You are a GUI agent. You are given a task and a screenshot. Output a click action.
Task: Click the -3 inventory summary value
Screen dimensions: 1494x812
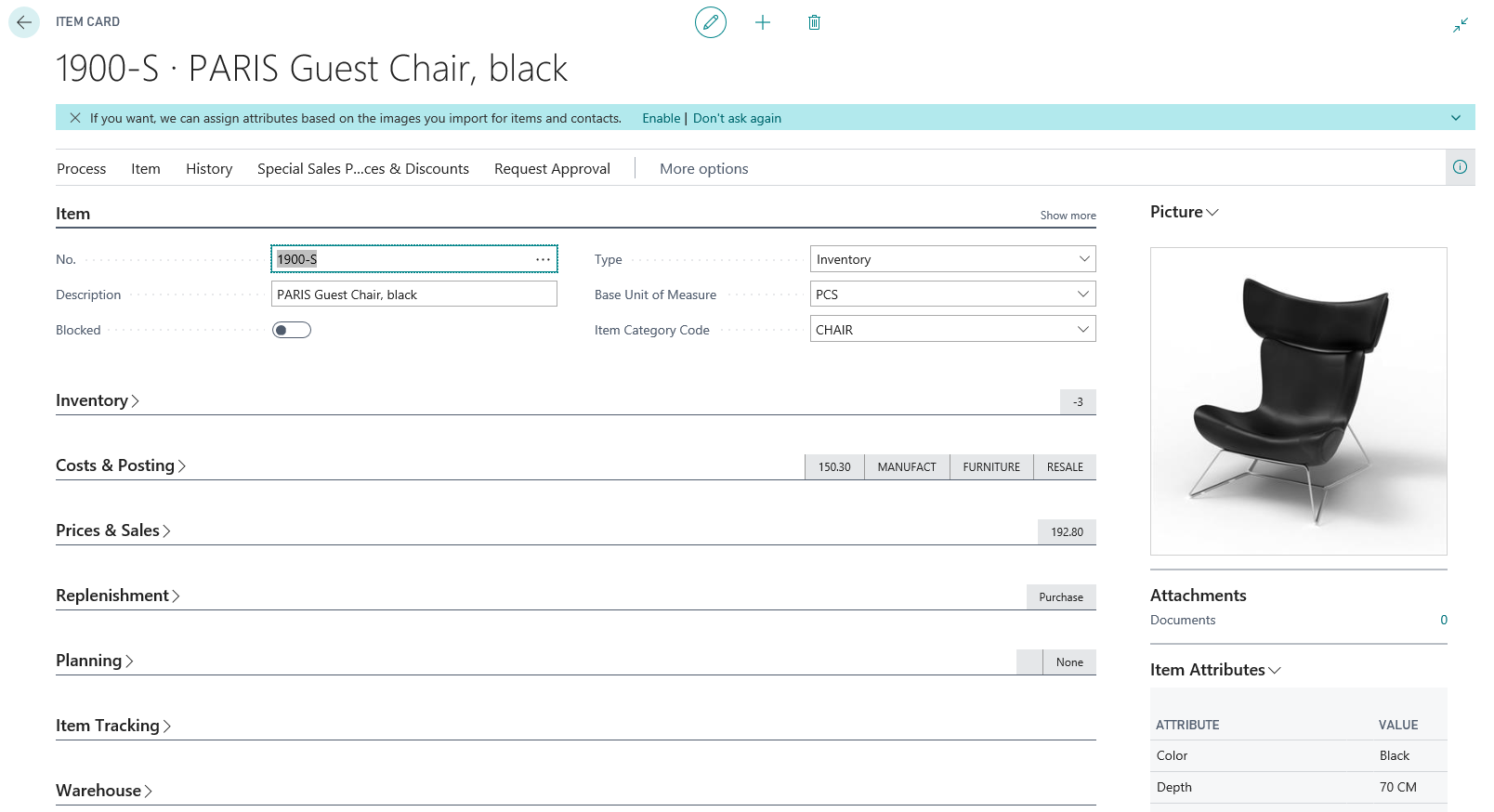coord(1078,402)
